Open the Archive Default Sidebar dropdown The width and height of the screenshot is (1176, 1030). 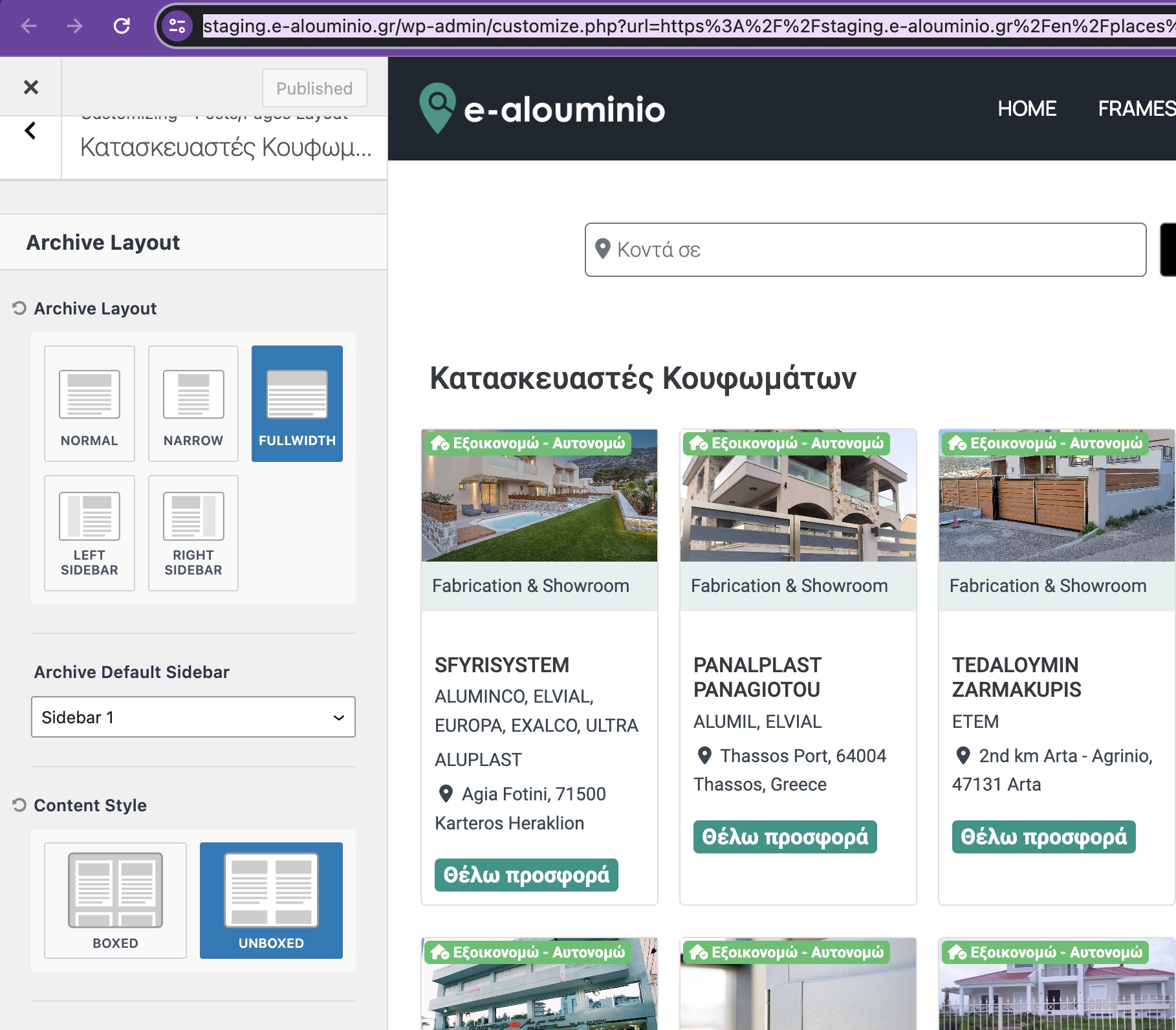pos(193,717)
